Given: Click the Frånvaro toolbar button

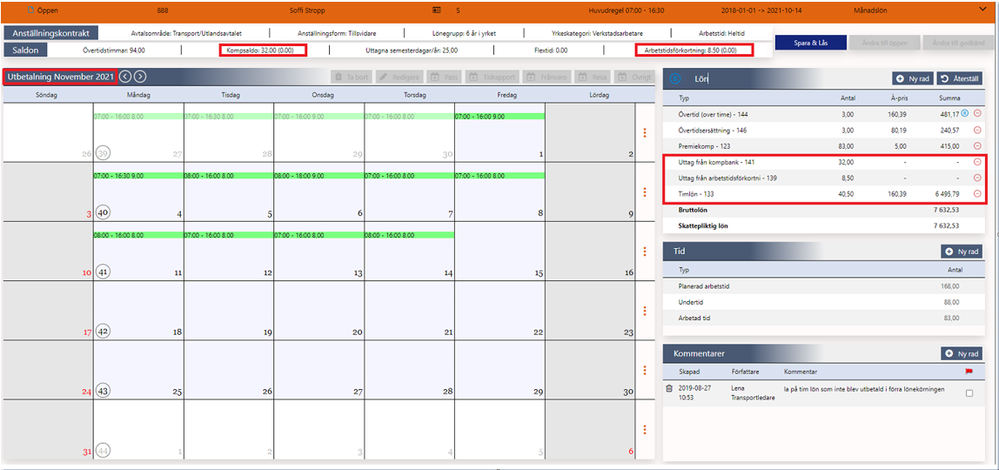Looking at the screenshot, I should point(547,76).
